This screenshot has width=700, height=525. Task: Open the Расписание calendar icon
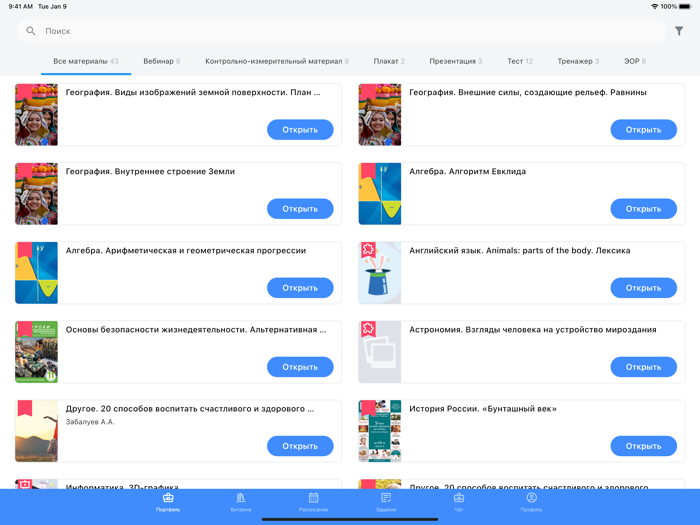tap(313, 497)
